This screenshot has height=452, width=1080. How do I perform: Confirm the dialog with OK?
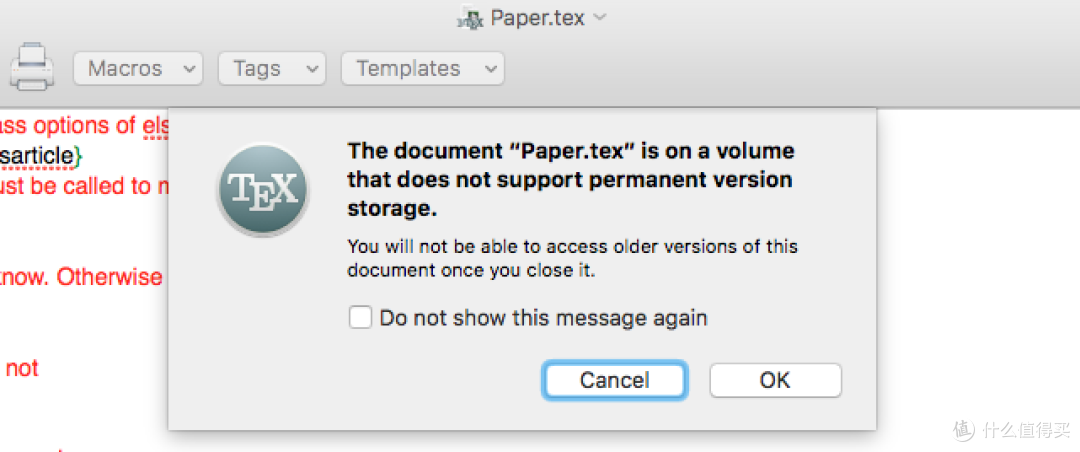click(x=776, y=380)
